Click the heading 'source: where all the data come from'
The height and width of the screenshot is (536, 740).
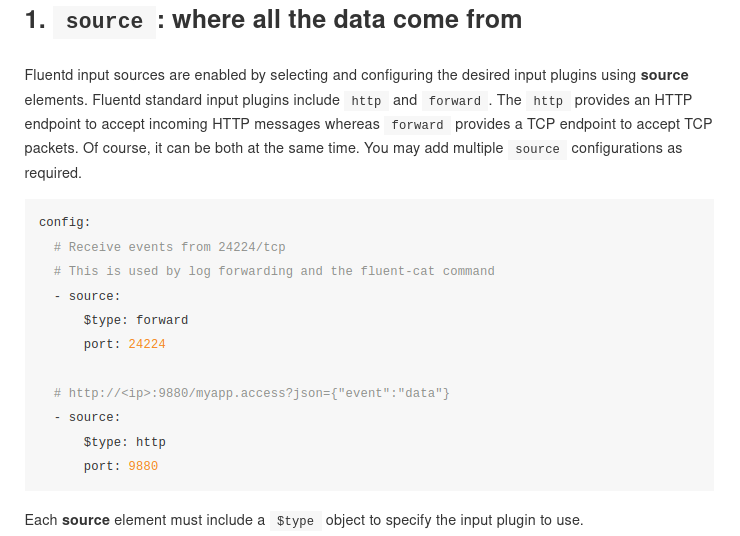click(273, 20)
